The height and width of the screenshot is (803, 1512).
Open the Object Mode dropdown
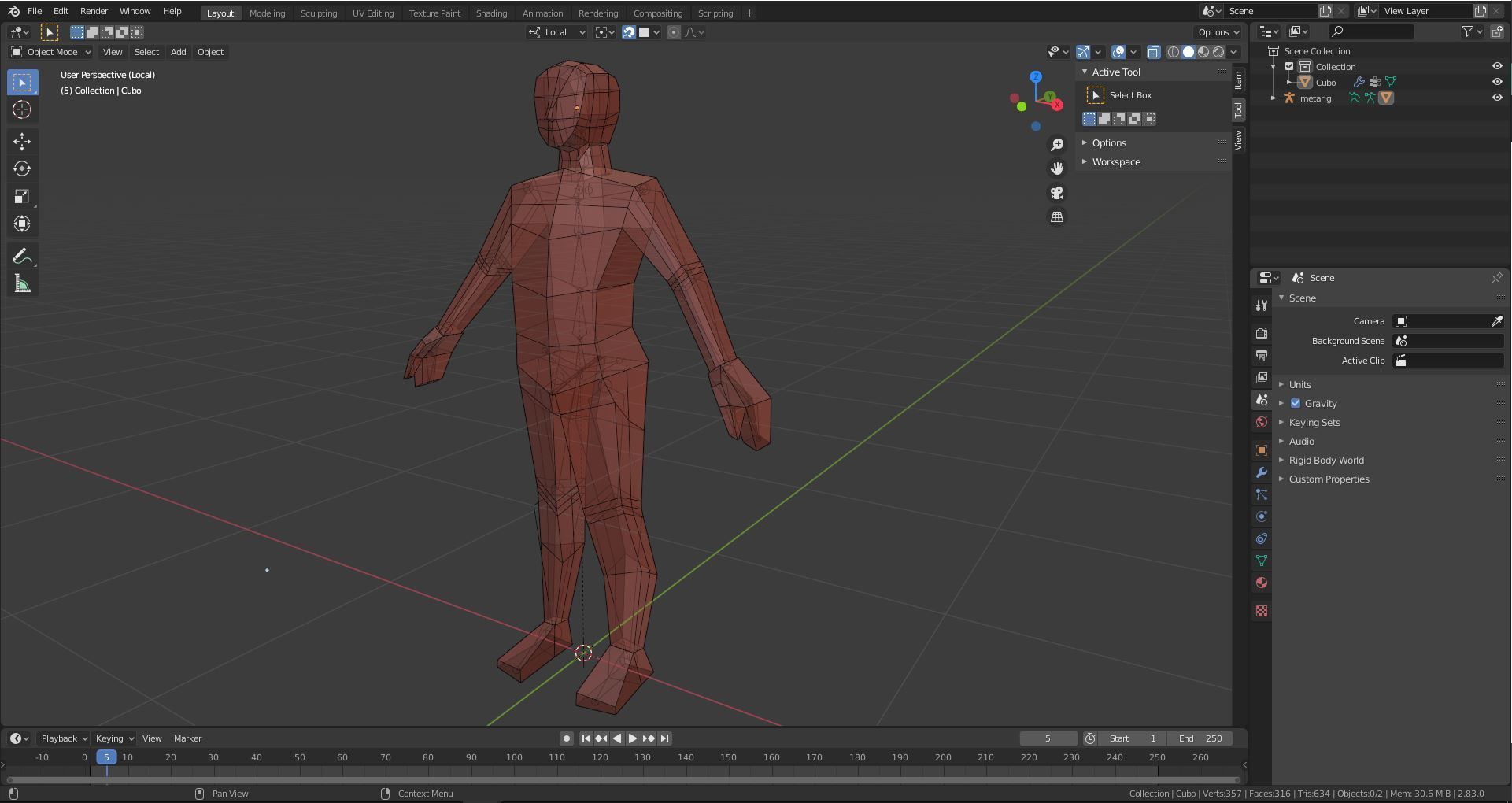pyautogui.click(x=51, y=52)
